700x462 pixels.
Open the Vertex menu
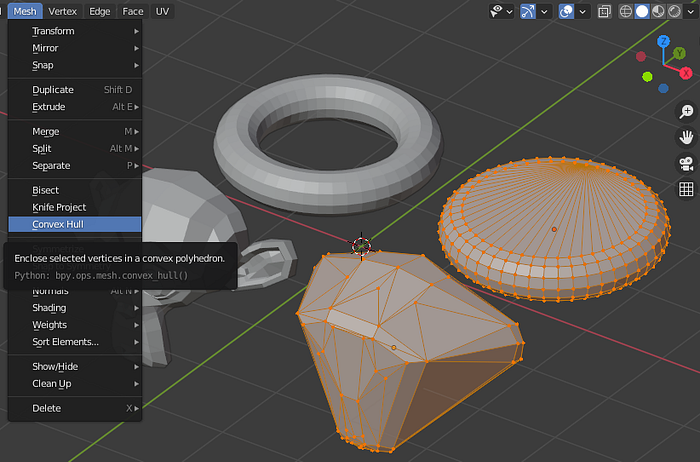pos(62,12)
